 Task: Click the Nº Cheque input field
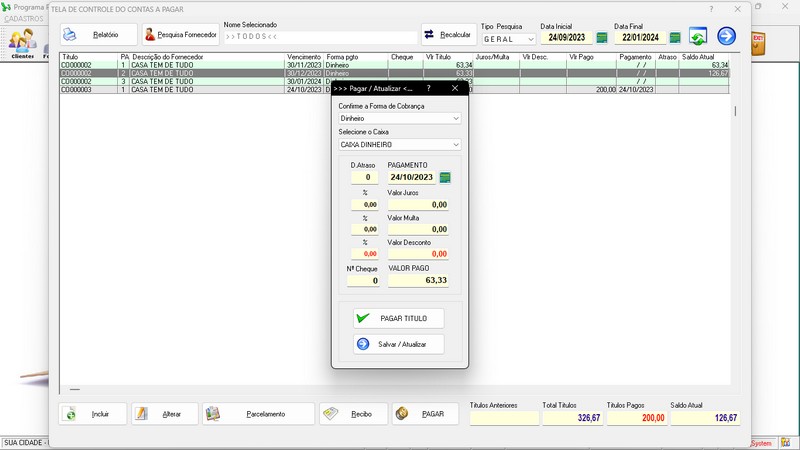point(364,281)
